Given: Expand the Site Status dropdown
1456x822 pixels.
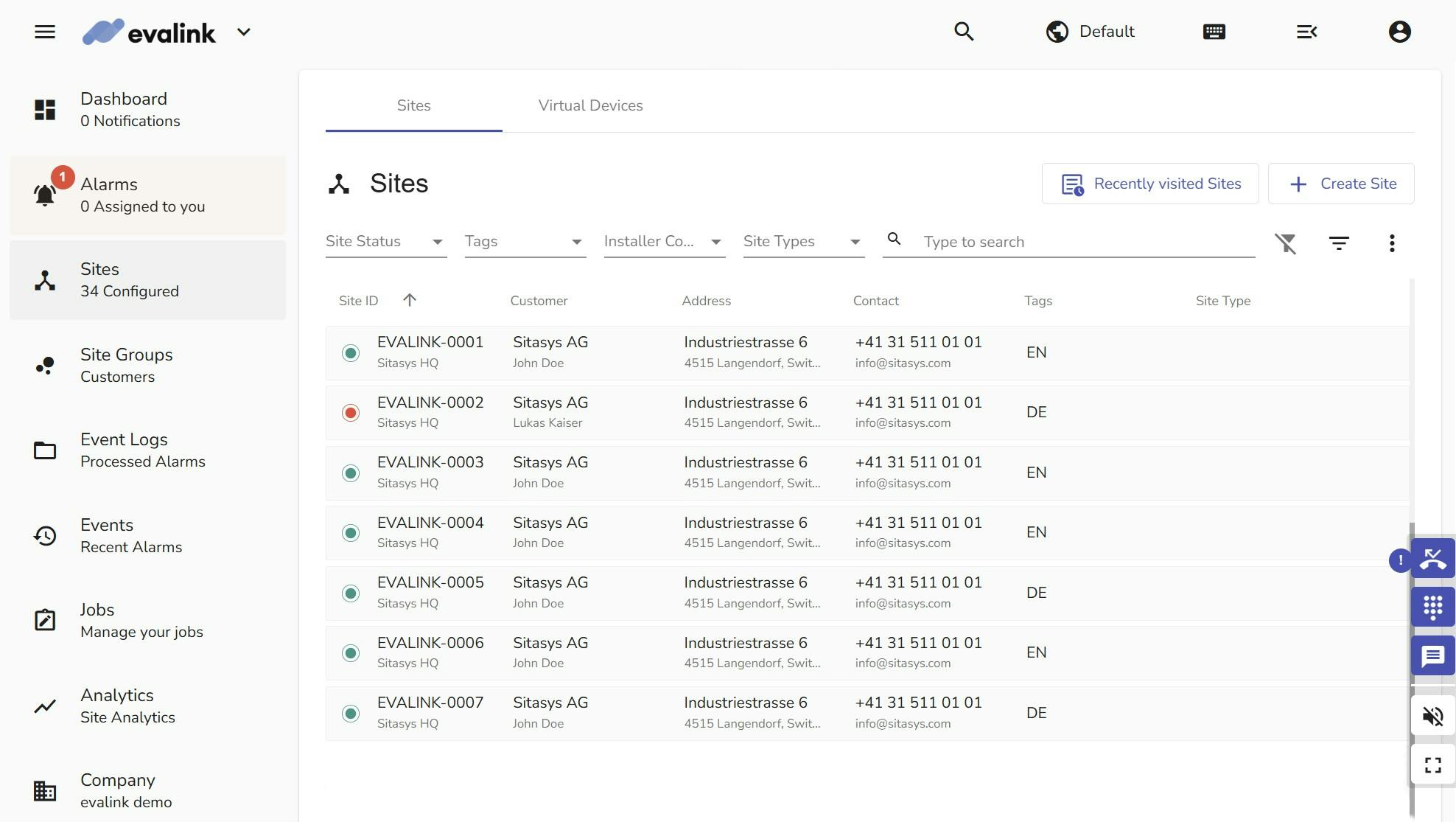Looking at the screenshot, I should [x=386, y=242].
